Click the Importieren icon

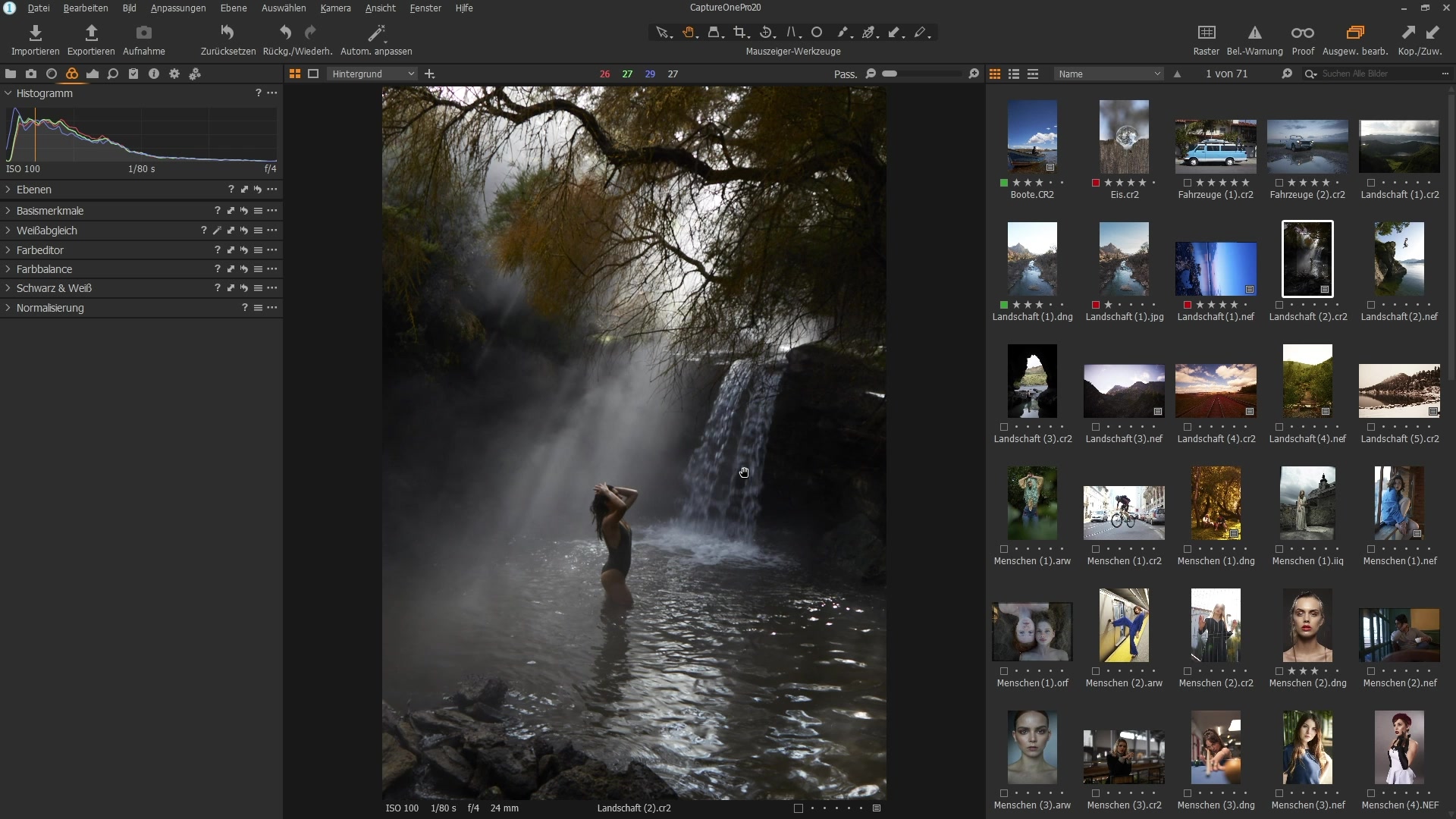click(x=35, y=33)
